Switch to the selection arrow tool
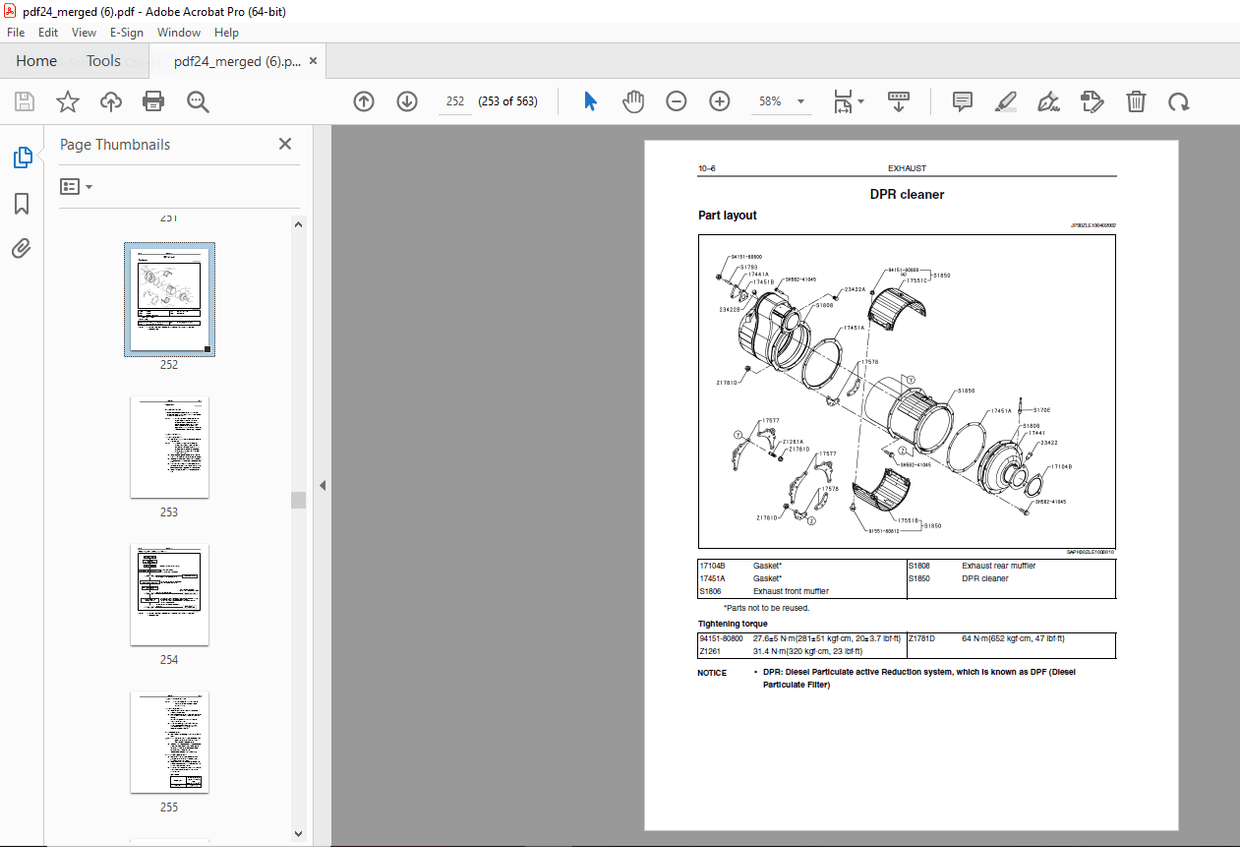 point(590,101)
